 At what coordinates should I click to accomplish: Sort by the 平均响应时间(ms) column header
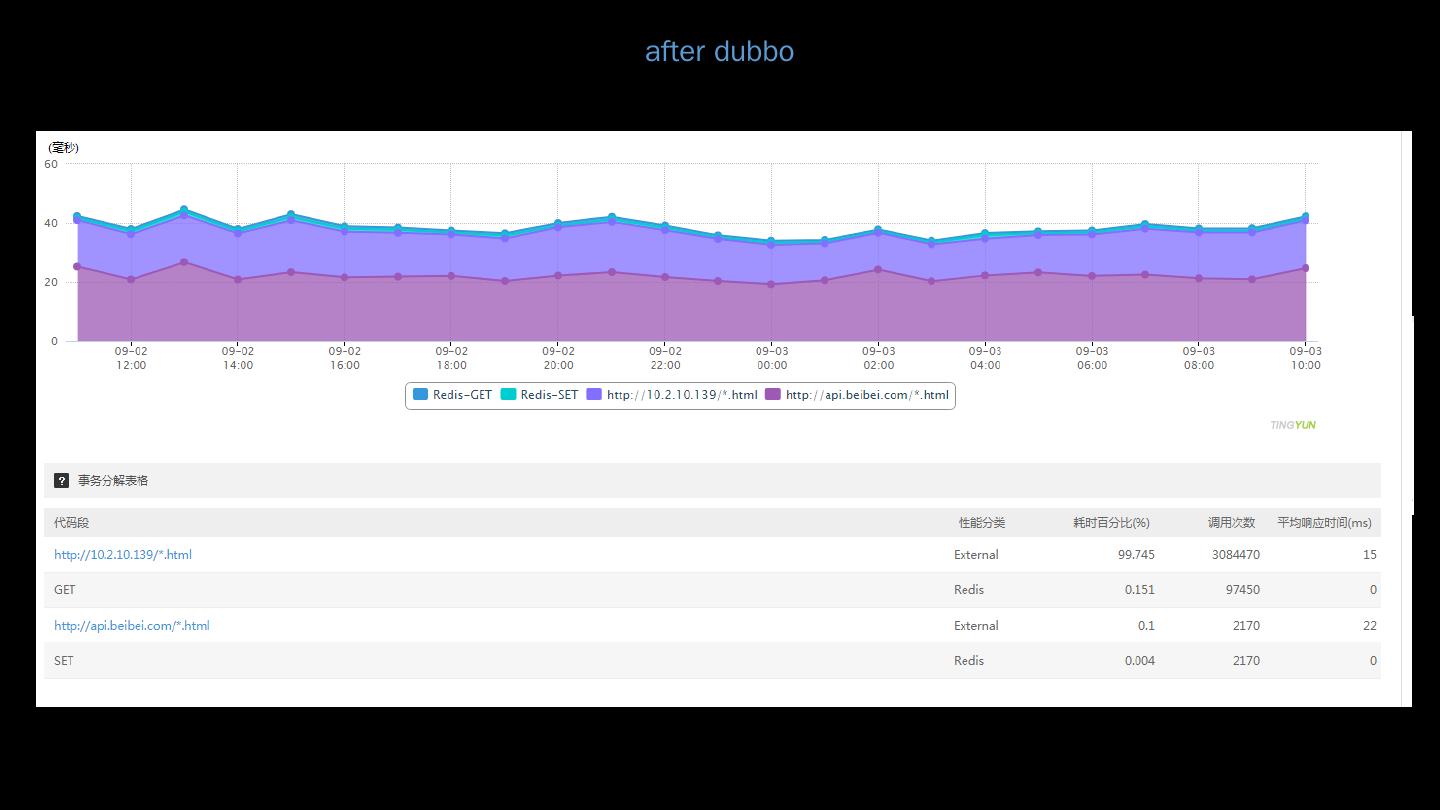coord(1323,522)
